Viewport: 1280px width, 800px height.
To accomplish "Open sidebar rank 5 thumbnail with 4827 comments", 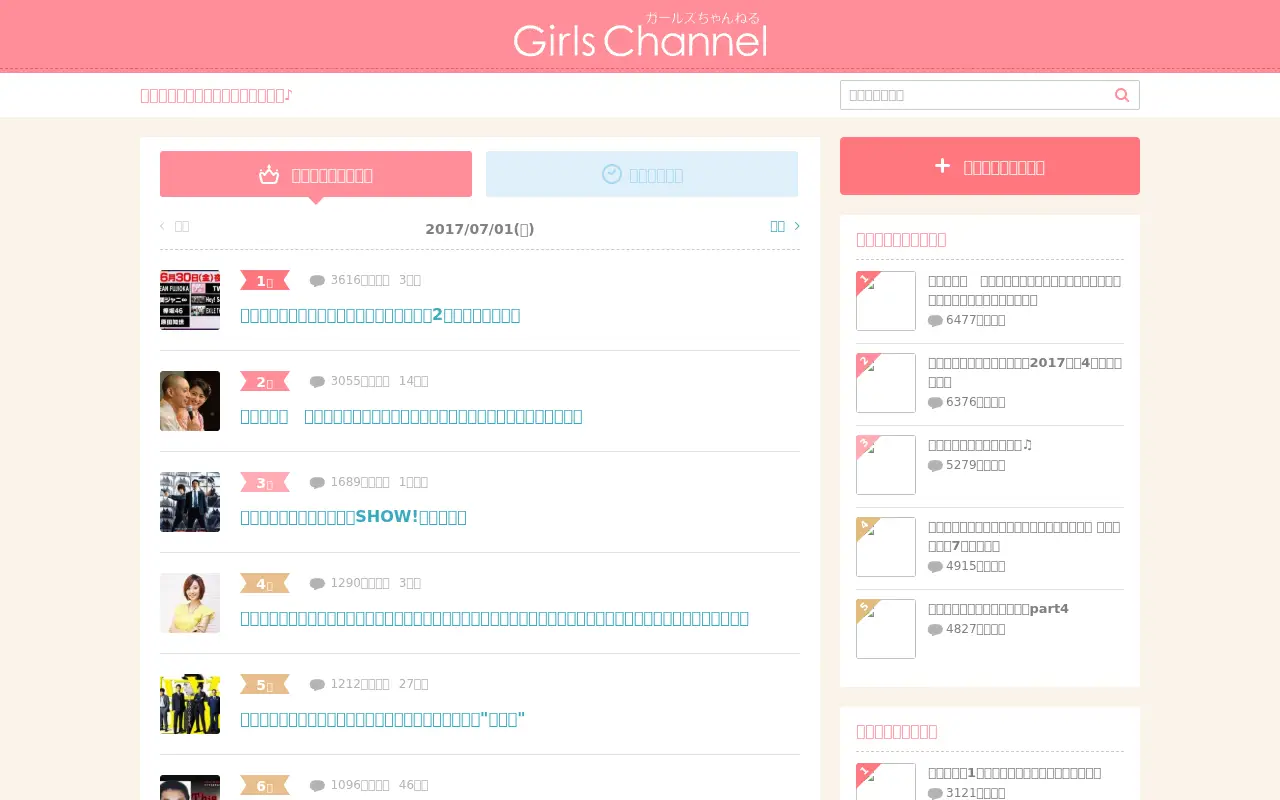I will (x=886, y=629).
